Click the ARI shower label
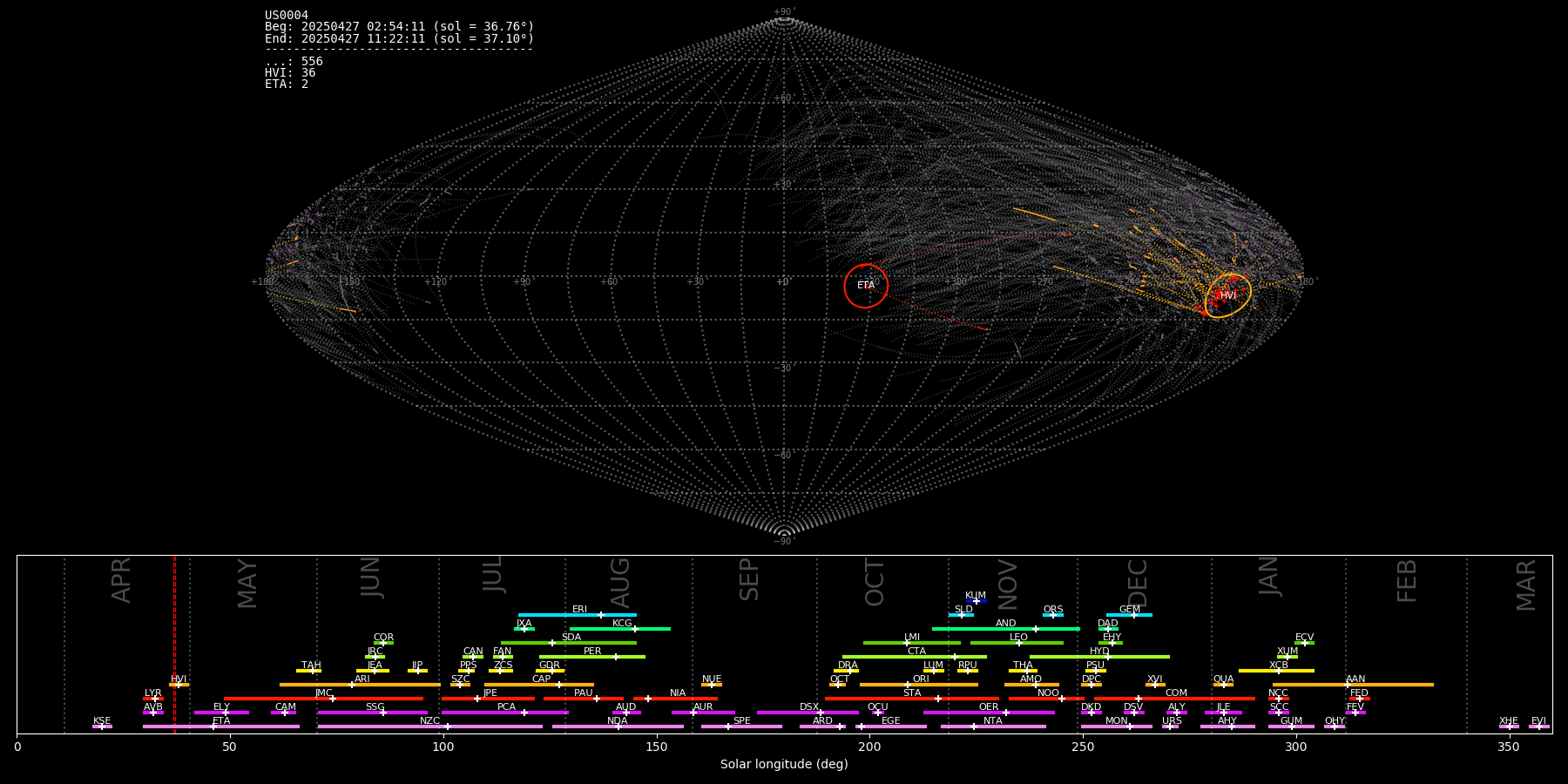Viewport: 1568px width, 784px height. pos(362,679)
